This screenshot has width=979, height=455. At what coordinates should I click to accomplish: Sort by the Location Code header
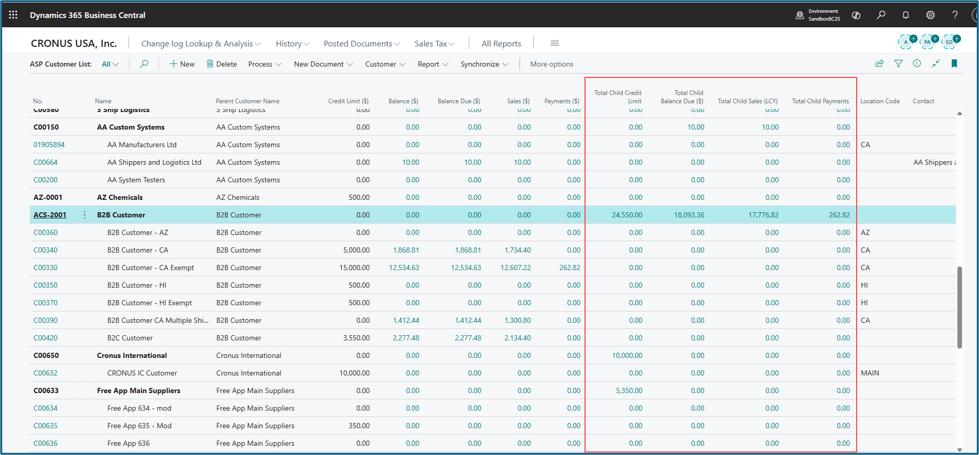(x=880, y=101)
